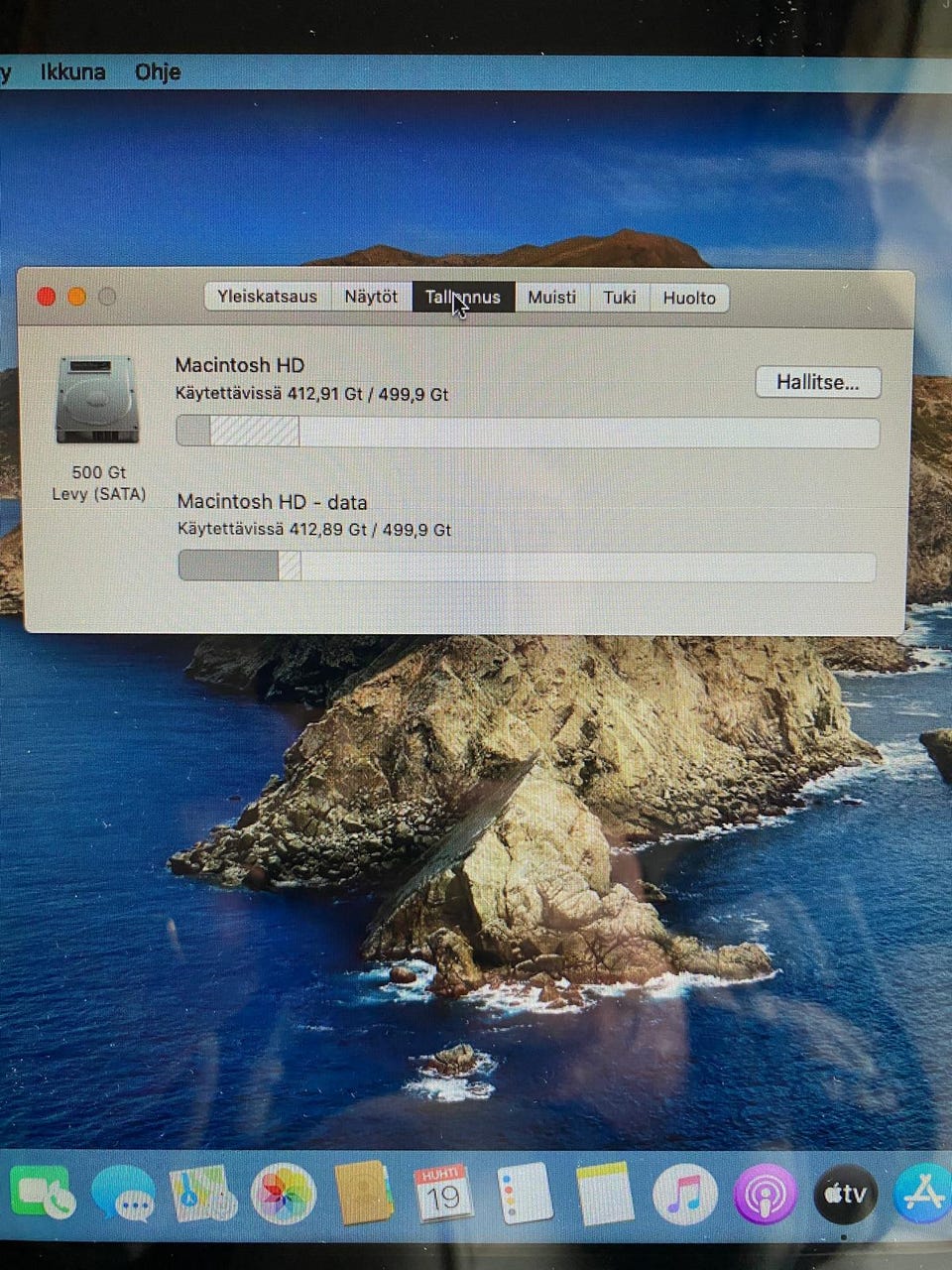Launch Reminders from the Dock
952x1270 pixels.
pos(525,1193)
